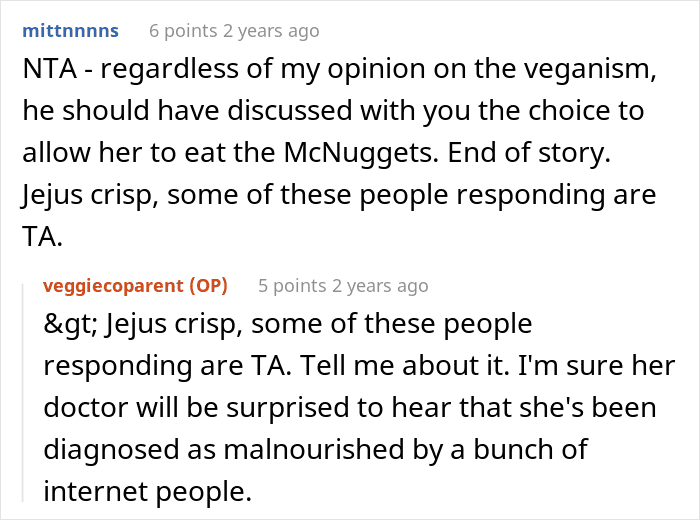Click the sentence "End of story."
Screen dimensions: 700x520
pos(529,153)
